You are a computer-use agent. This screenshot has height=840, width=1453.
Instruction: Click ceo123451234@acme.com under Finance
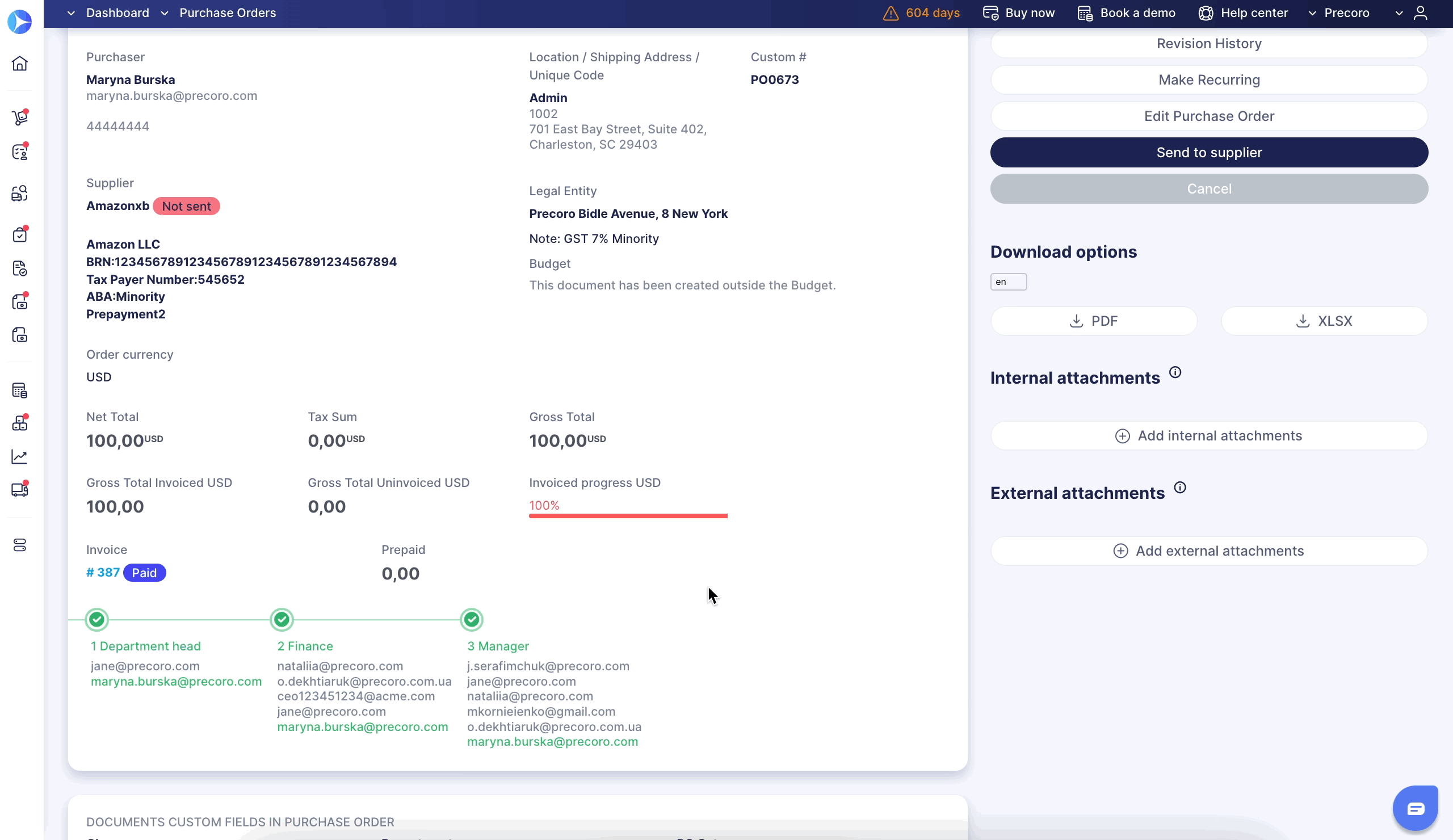[356, 696]
